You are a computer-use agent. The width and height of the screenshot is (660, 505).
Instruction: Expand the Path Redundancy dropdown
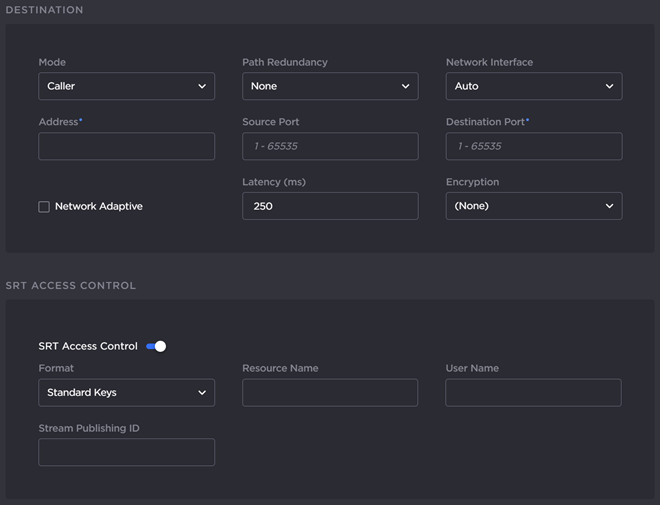click(x=330, y=86)
